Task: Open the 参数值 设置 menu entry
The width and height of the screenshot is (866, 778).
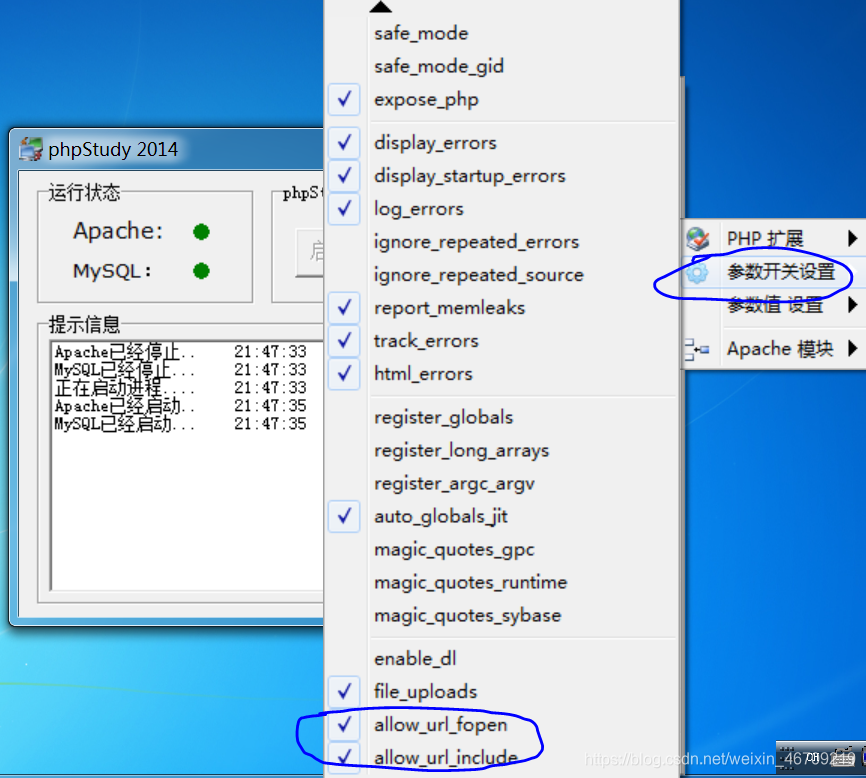Action: pos(774,305)
